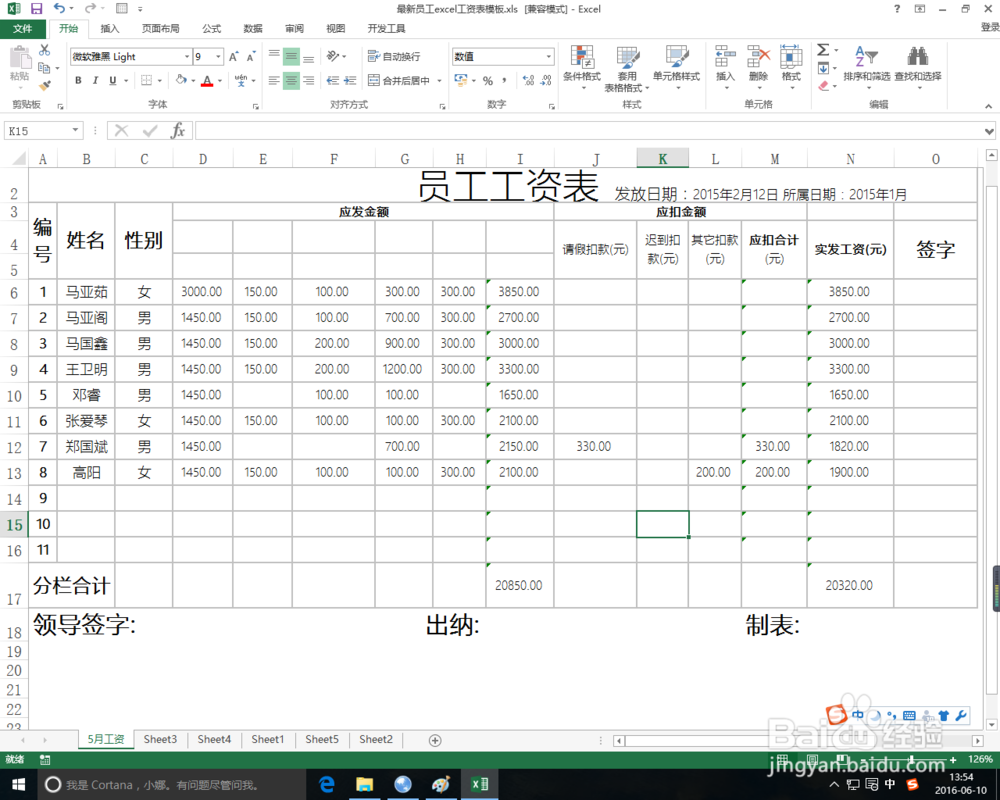This screenshot has width=1000, height=800.
Task: Click the decrease indent icon
Action: click(332, 80)
